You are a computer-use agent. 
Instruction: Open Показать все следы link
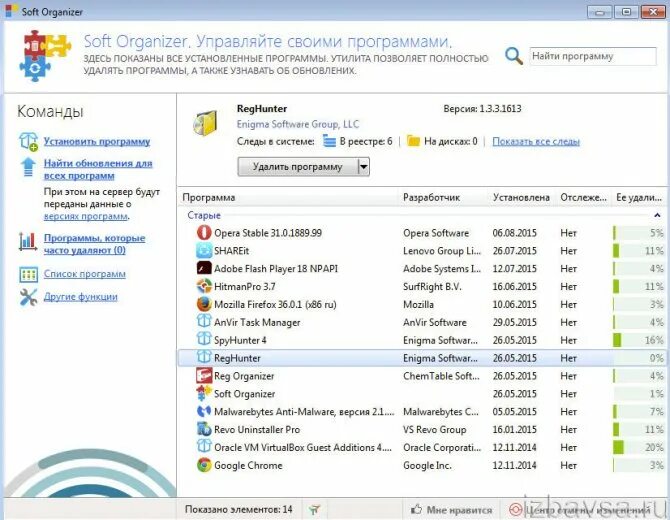click(536, 141)
